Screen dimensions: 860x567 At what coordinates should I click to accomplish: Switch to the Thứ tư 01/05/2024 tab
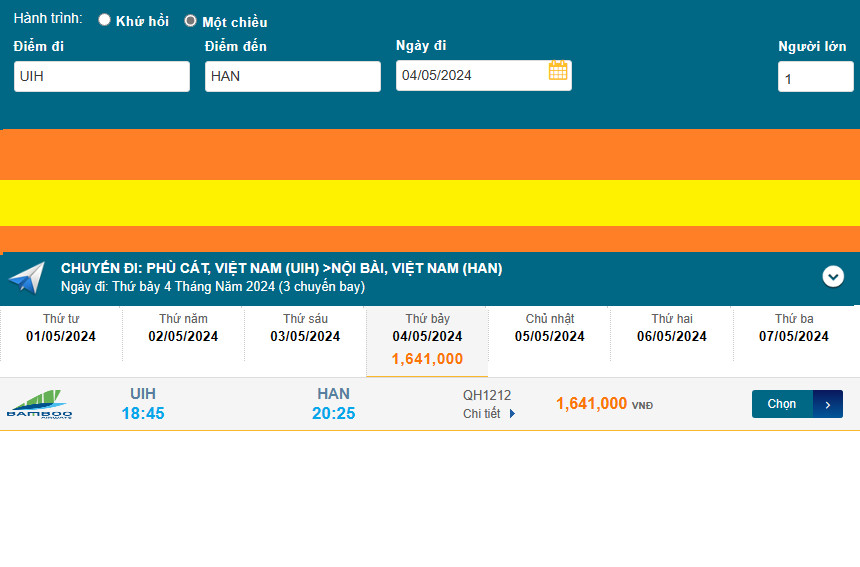point(61,328)
